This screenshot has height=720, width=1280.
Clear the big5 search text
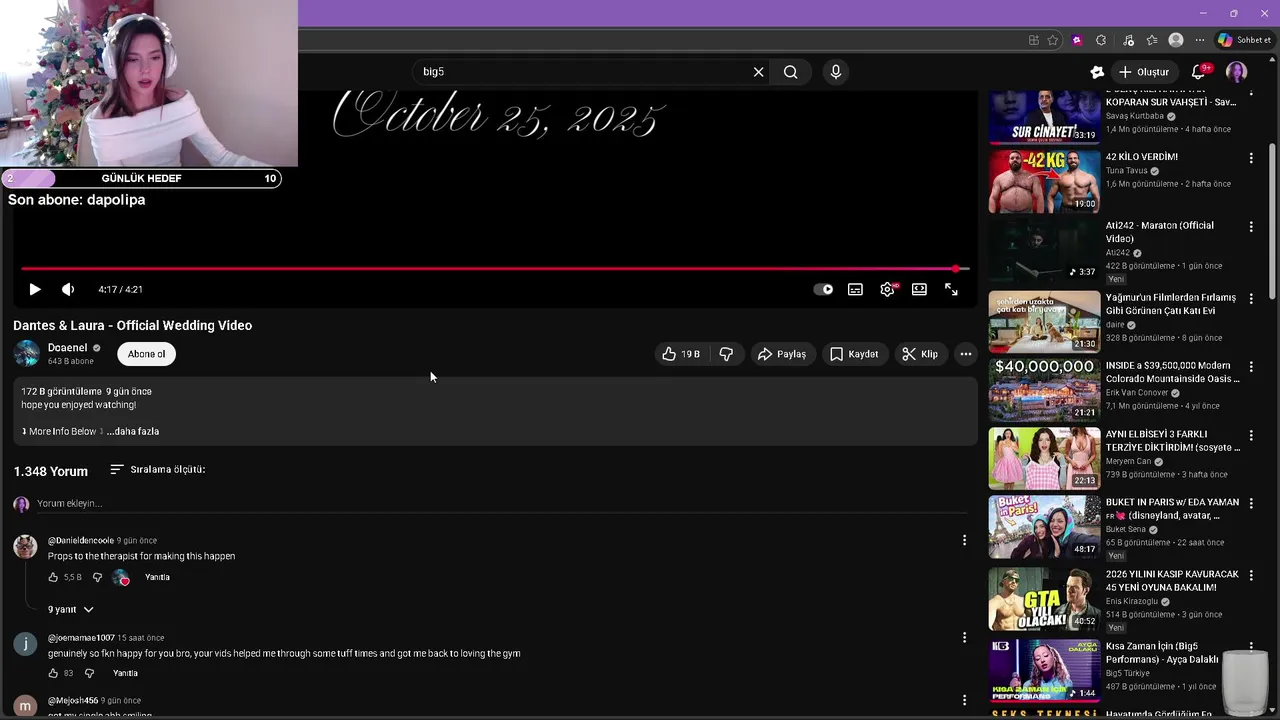758,72
